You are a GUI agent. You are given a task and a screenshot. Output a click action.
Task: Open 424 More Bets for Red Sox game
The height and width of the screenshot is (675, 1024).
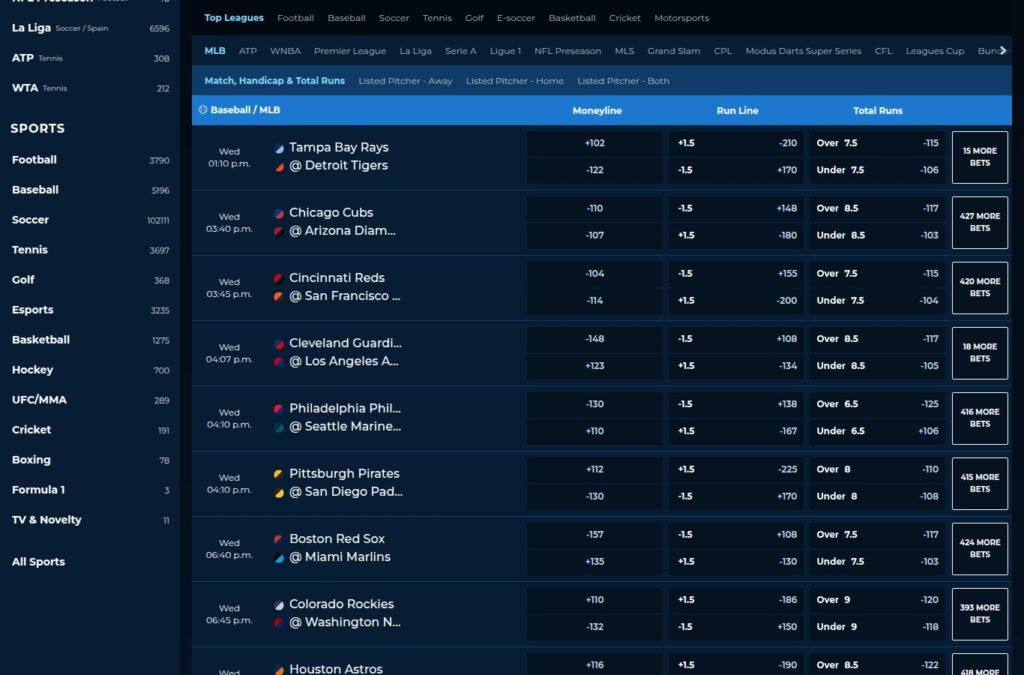(x=979, y=549)
